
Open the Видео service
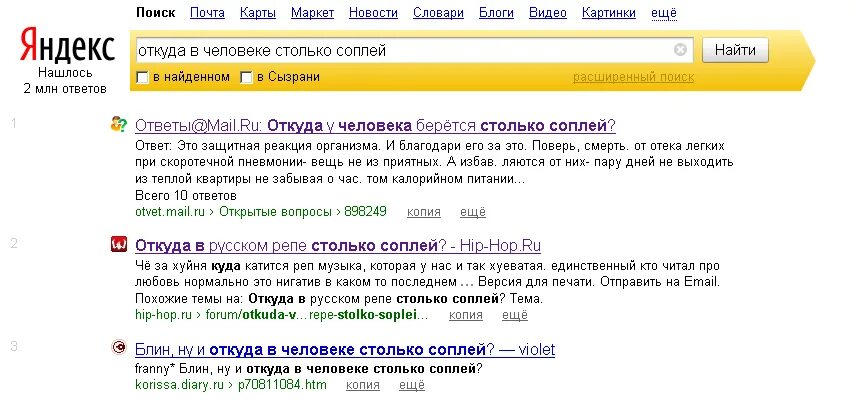point(548,13)
